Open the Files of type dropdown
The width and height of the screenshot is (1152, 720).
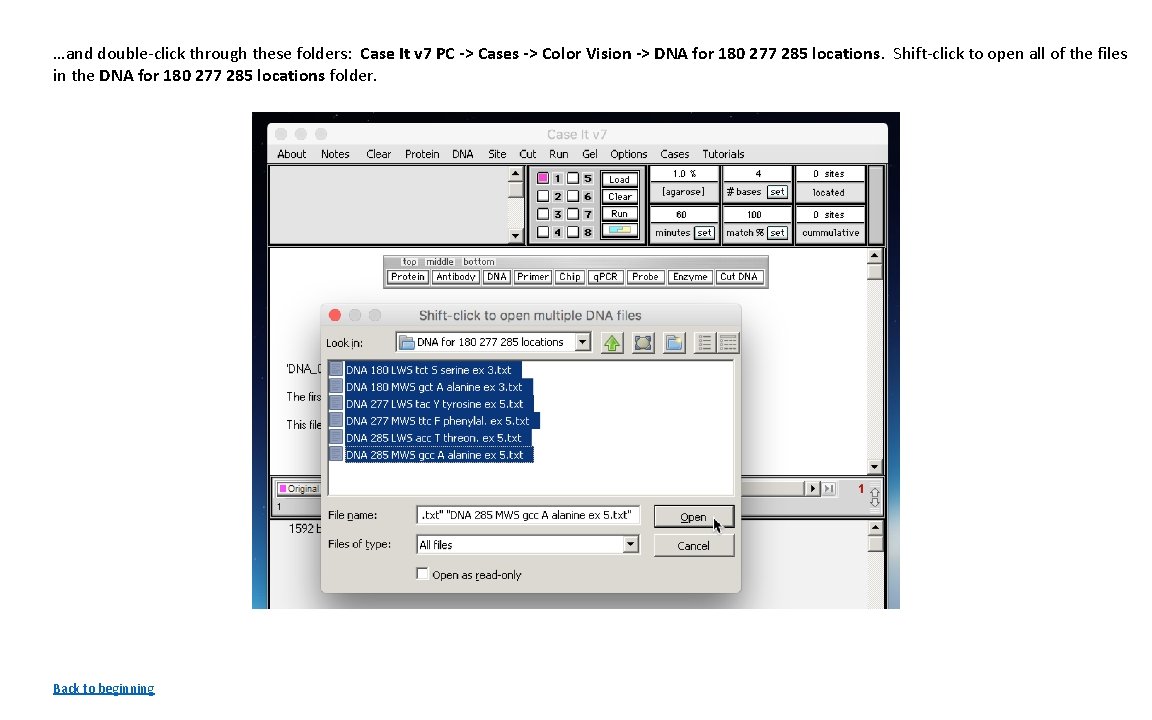pyautogui.click(x=629, y=545)
